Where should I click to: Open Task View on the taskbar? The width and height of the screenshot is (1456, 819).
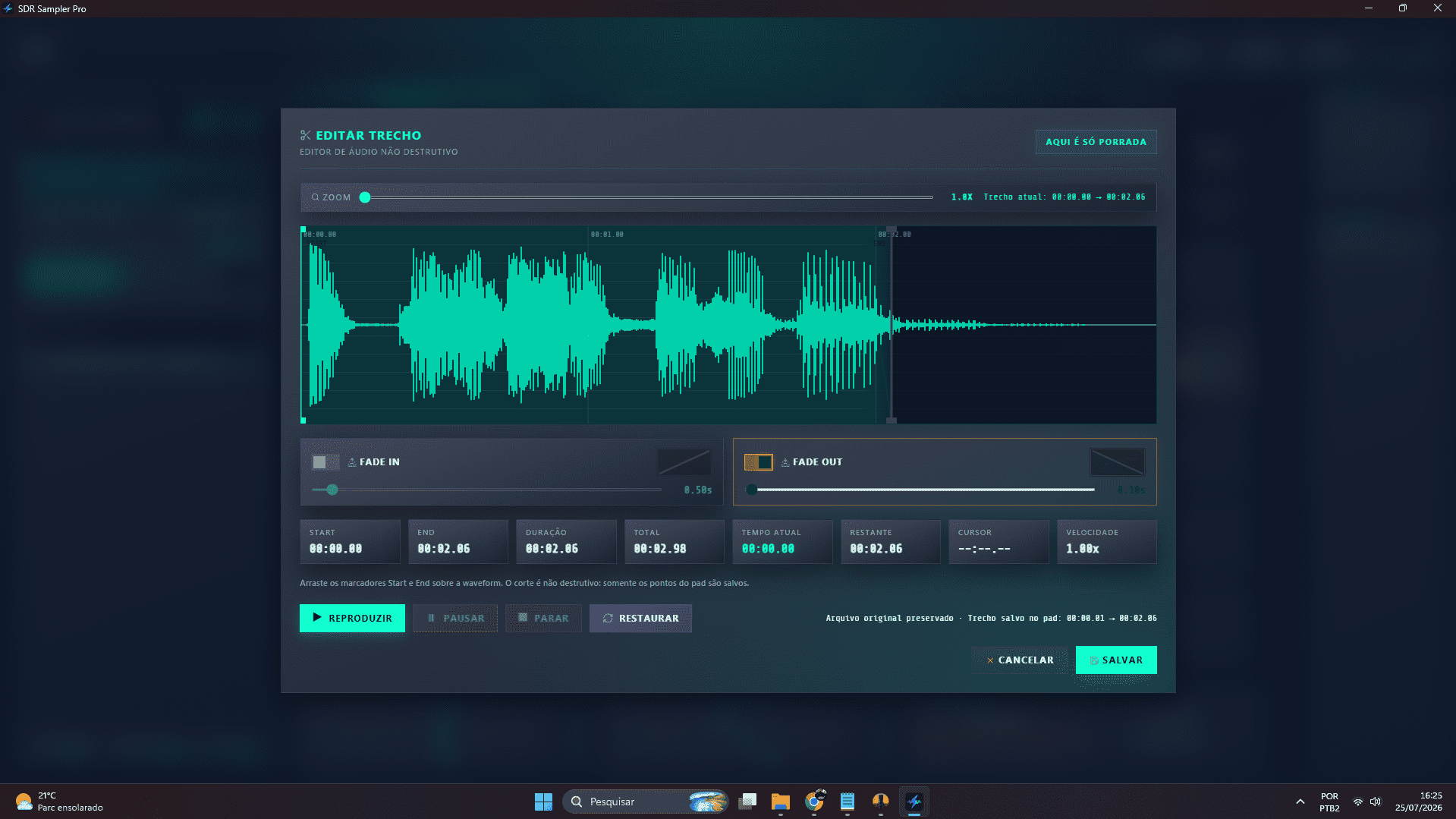(x=747, y=802)
